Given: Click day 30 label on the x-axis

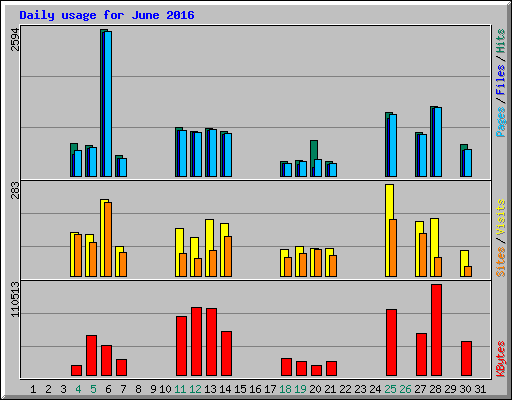Looking at the screenshot, I should pyautogui.click(x=465, y=389).
